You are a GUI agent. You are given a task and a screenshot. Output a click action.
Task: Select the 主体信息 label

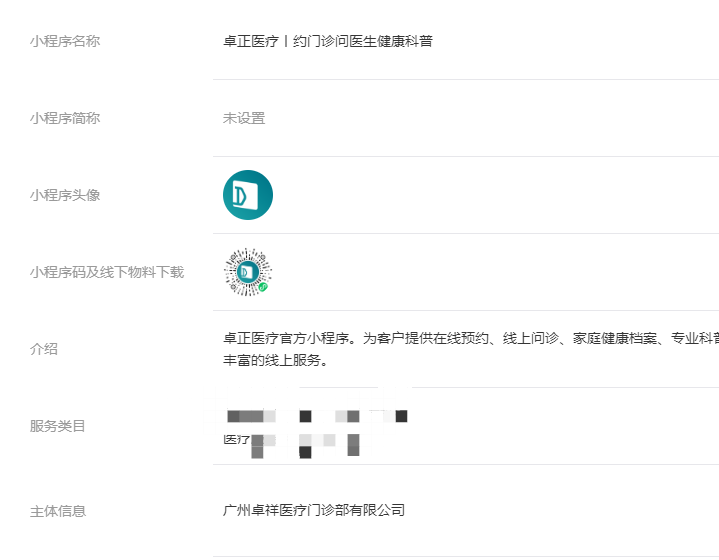tap(58, 511)
